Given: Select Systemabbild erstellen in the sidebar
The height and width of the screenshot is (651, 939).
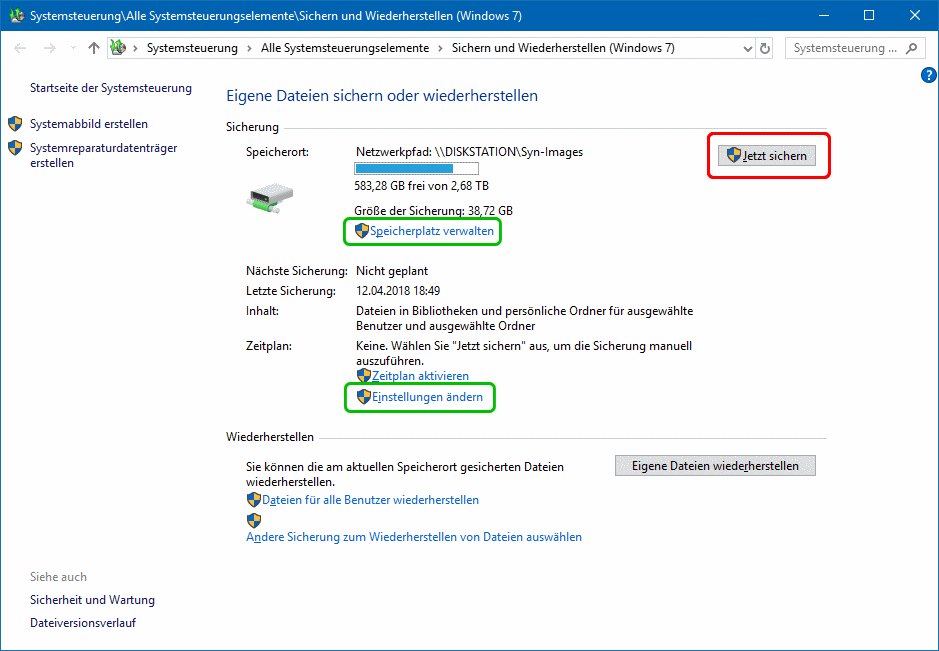Looking at the screenshot, I should click(x=89, y=124).
